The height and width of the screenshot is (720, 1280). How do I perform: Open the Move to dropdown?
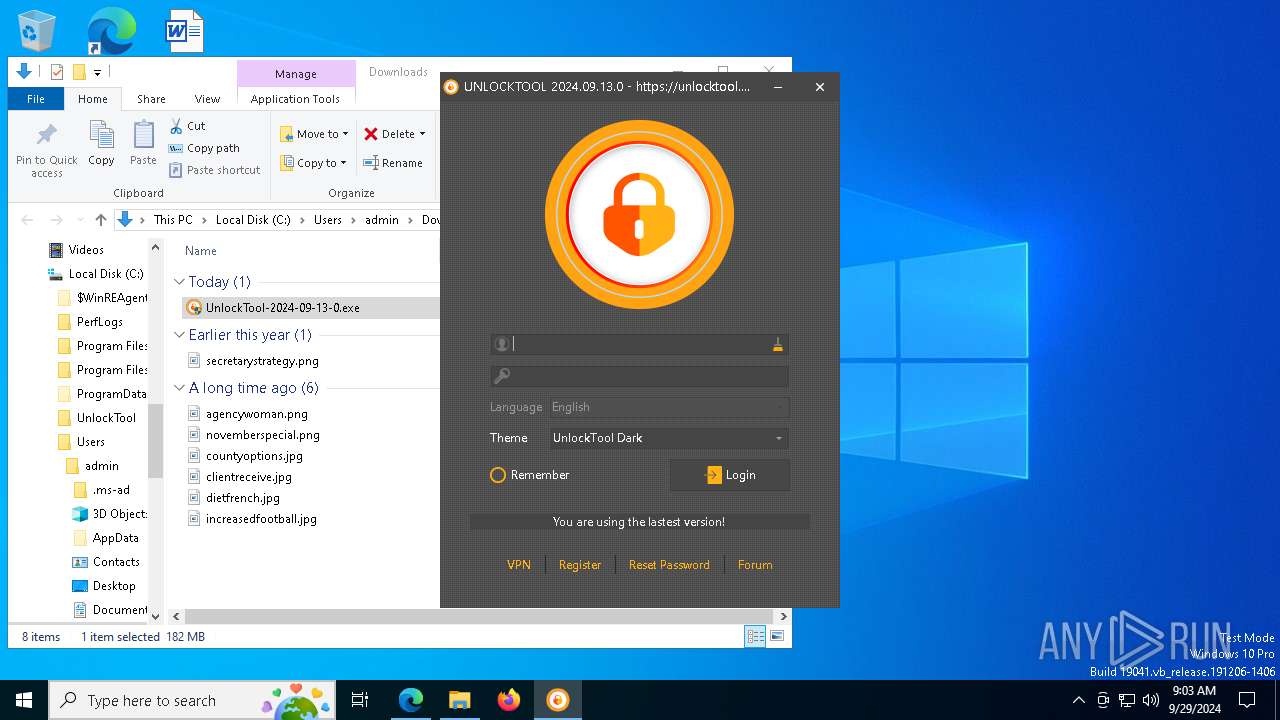[314, 134]
